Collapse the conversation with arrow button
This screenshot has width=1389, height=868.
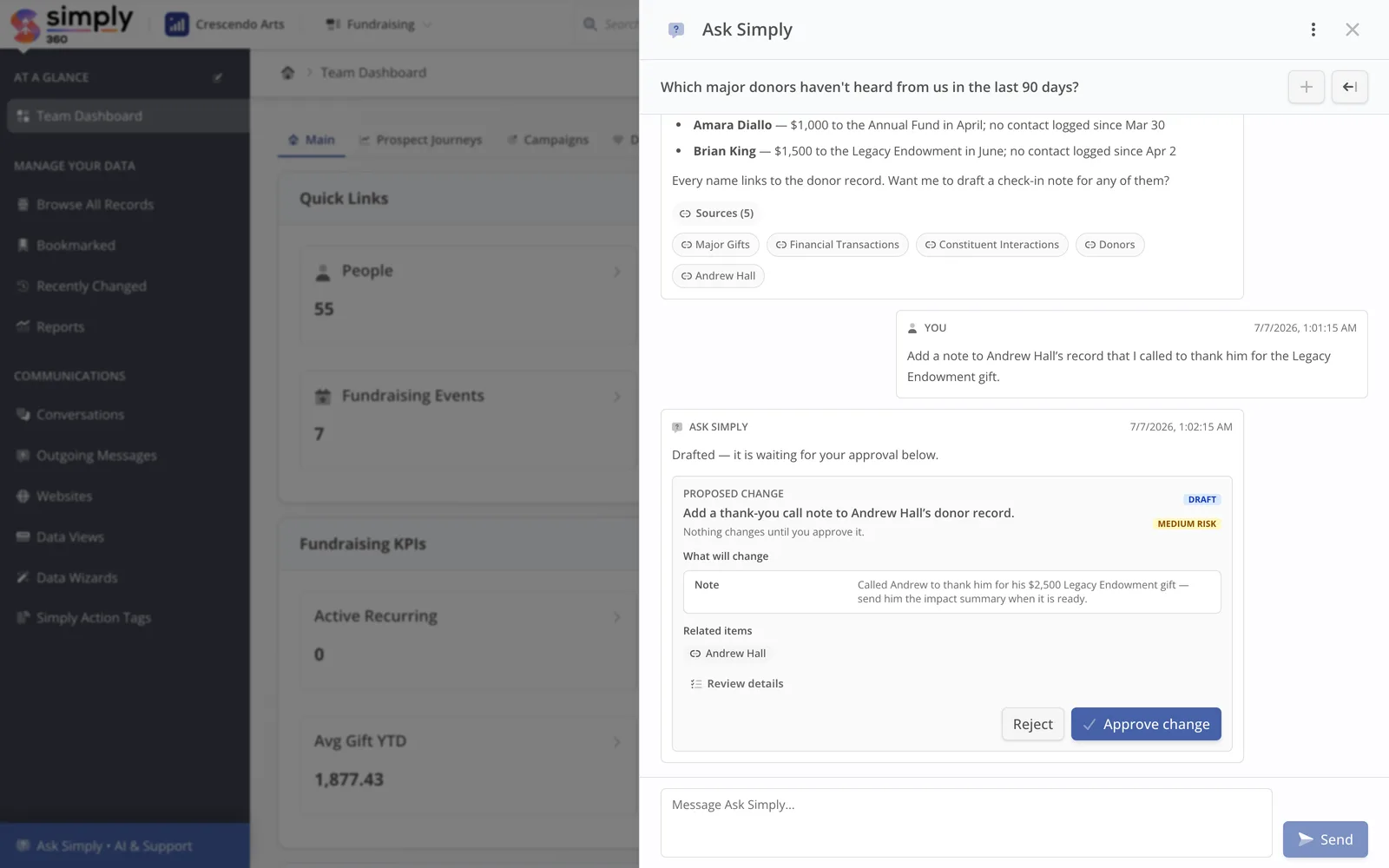pos(1350,87)
